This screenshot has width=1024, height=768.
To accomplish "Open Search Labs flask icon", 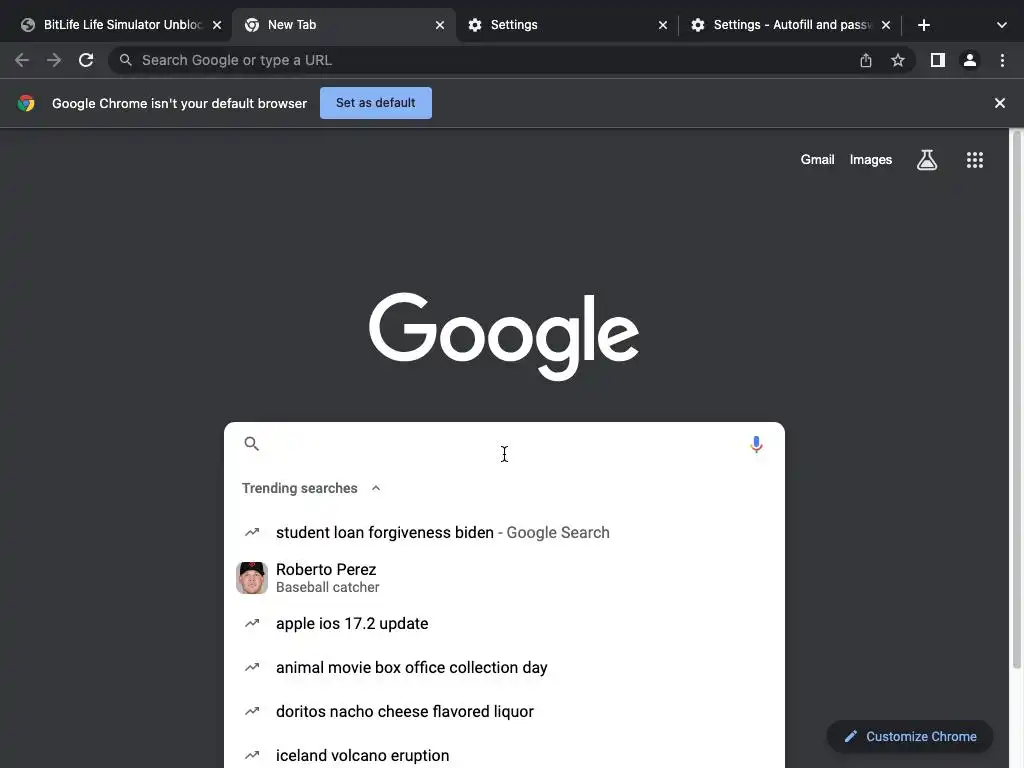I will (x=927, y=159).
